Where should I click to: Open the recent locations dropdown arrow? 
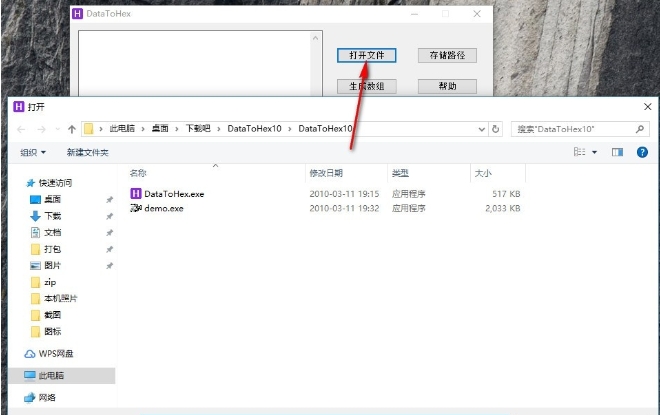click(58, 129)
